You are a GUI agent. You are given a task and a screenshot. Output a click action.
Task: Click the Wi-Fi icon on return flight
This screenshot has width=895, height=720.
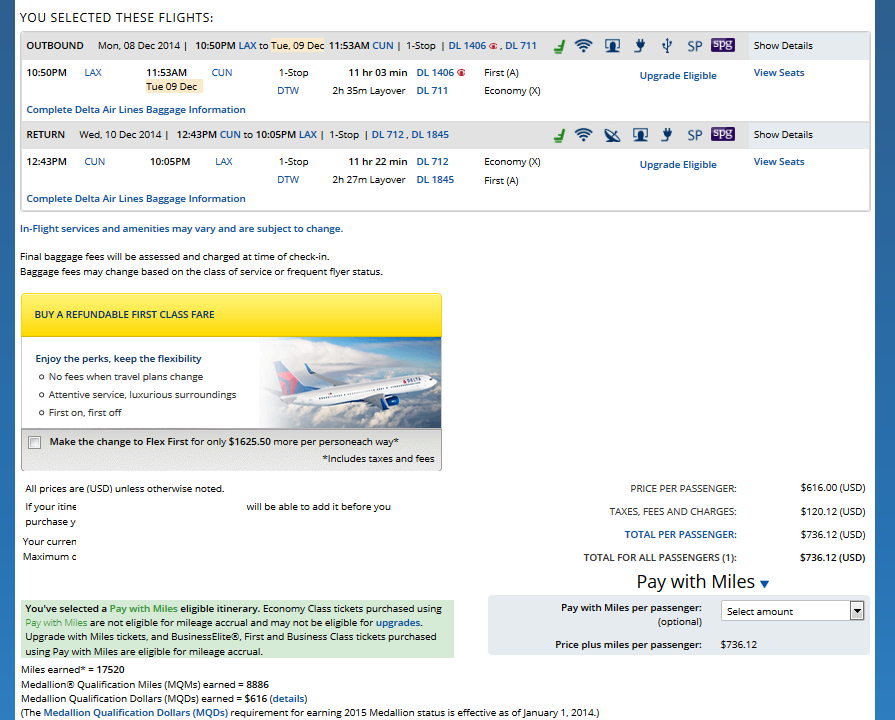tap(584, 135)
